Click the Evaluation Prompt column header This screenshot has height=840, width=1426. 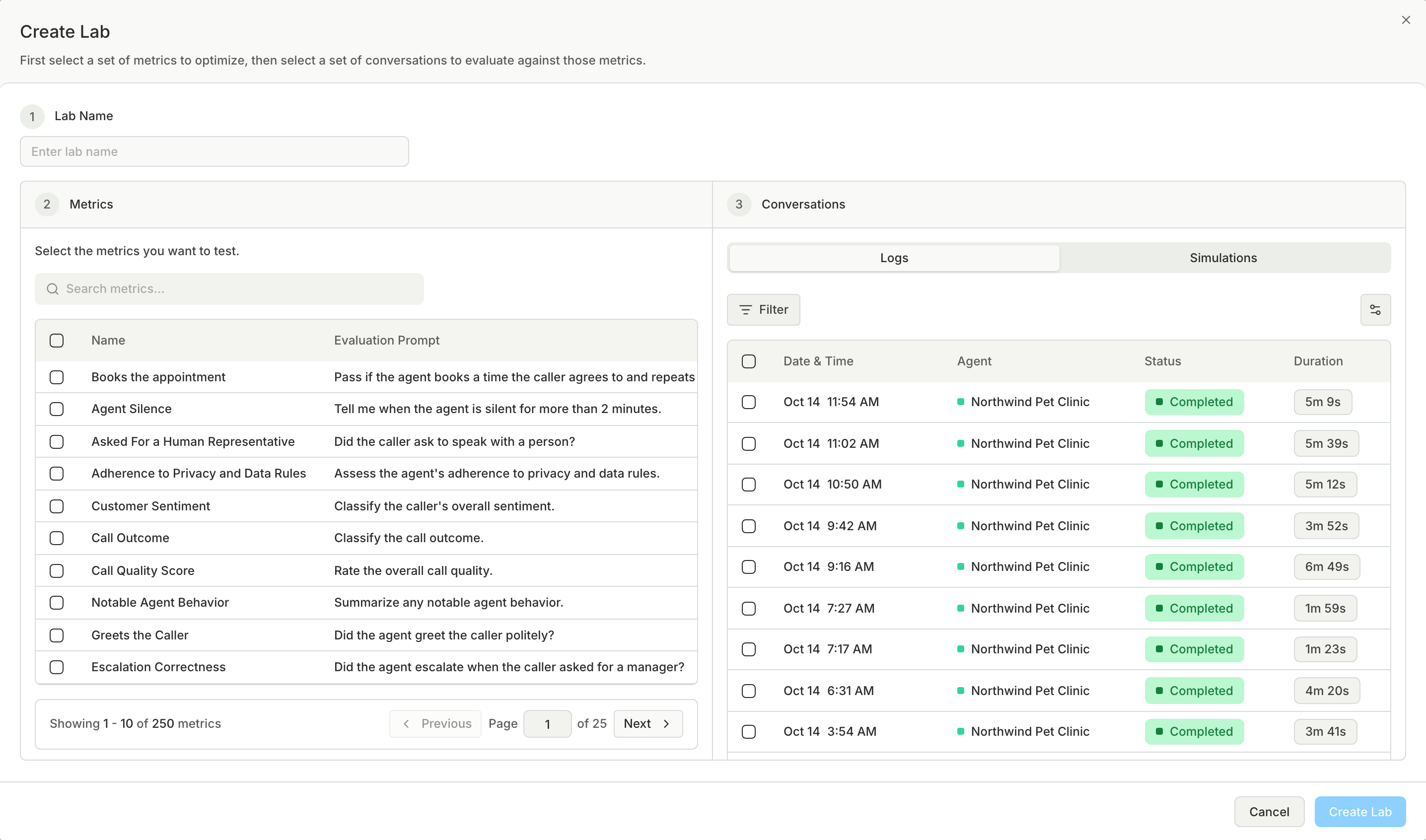click(x=387, y=340)
